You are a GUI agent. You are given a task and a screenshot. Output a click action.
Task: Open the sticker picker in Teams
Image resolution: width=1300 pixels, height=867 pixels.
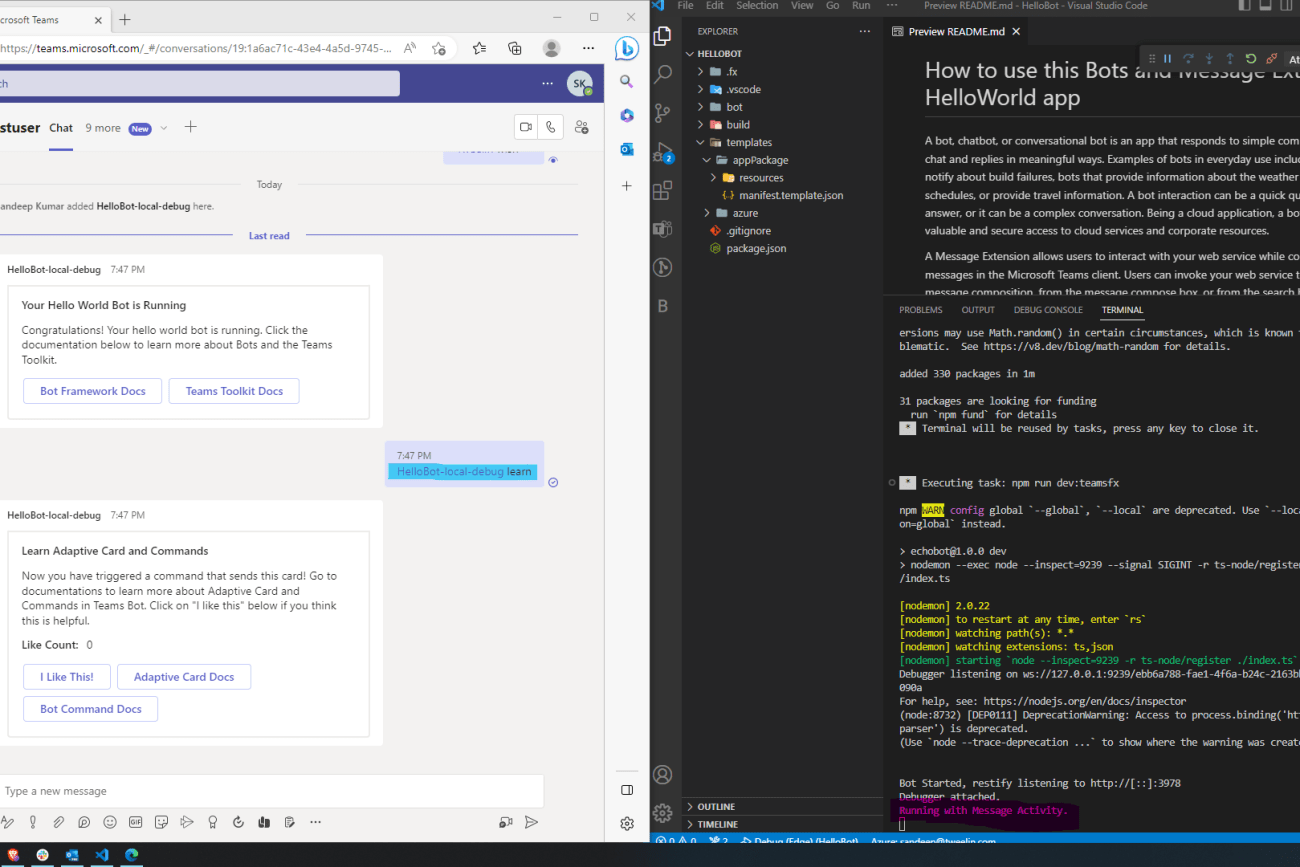point(160,822)
